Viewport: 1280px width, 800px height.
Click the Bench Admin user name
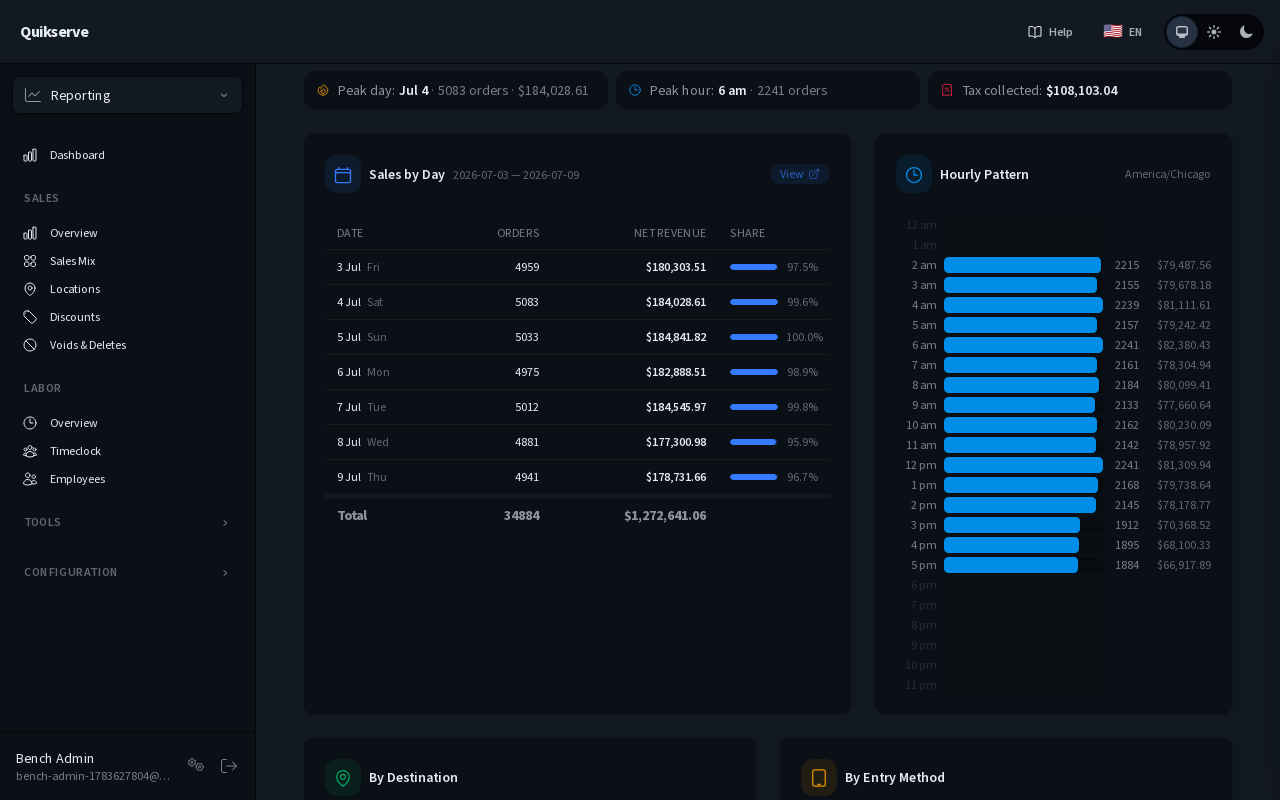pos(55,758)
